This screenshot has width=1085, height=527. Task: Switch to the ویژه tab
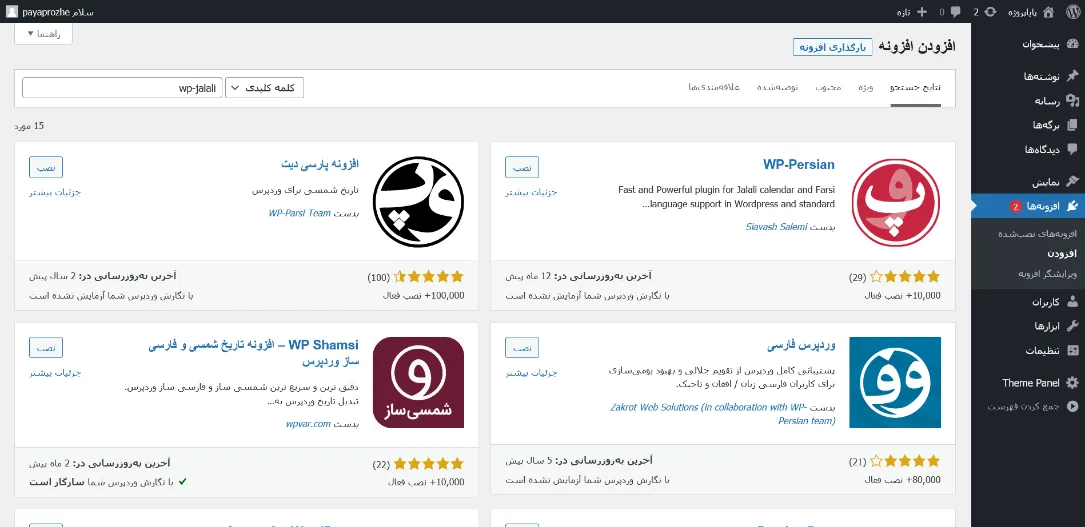866,88
